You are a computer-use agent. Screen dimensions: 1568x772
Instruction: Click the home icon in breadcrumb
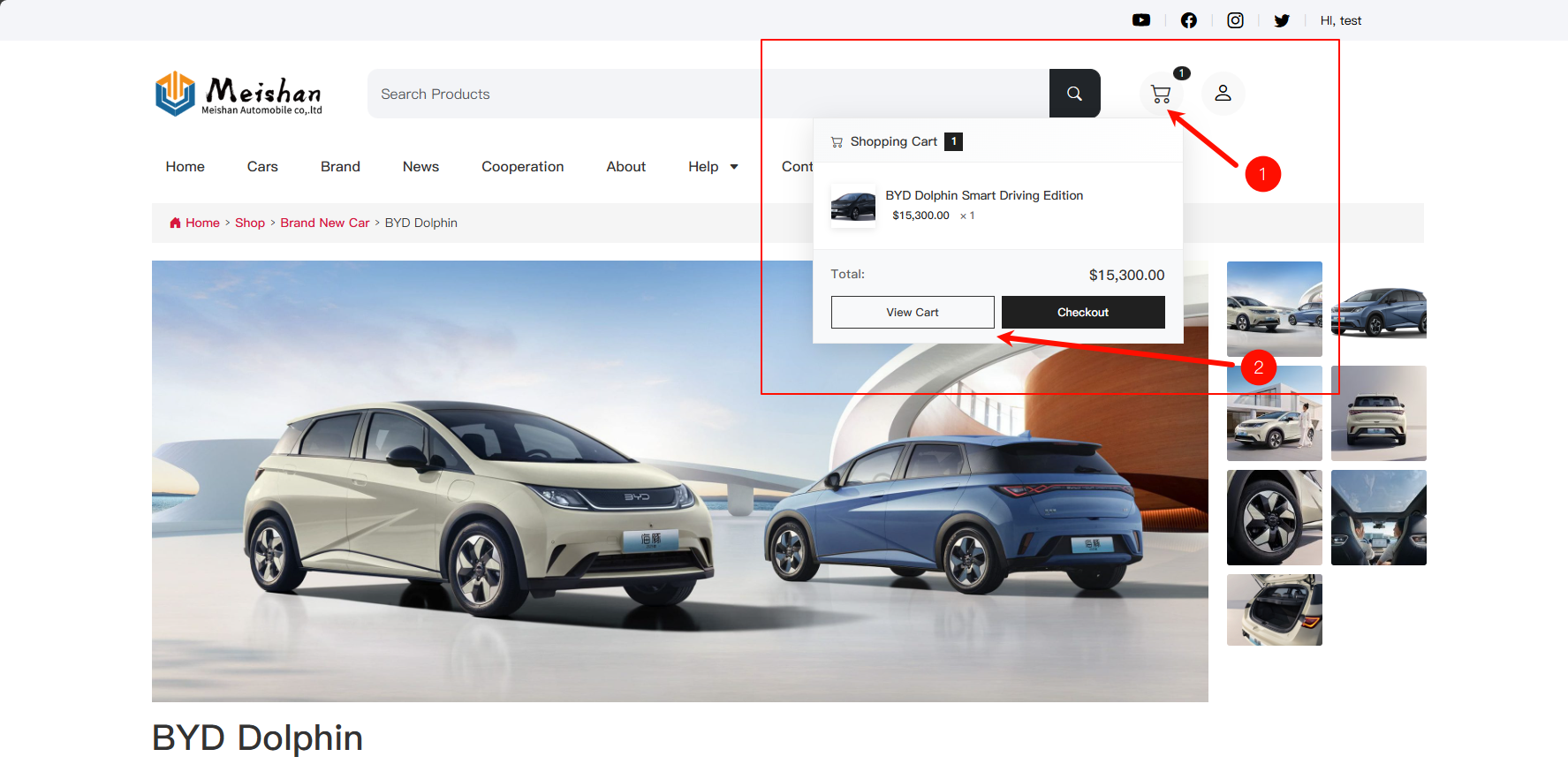(x=175, y=223)
